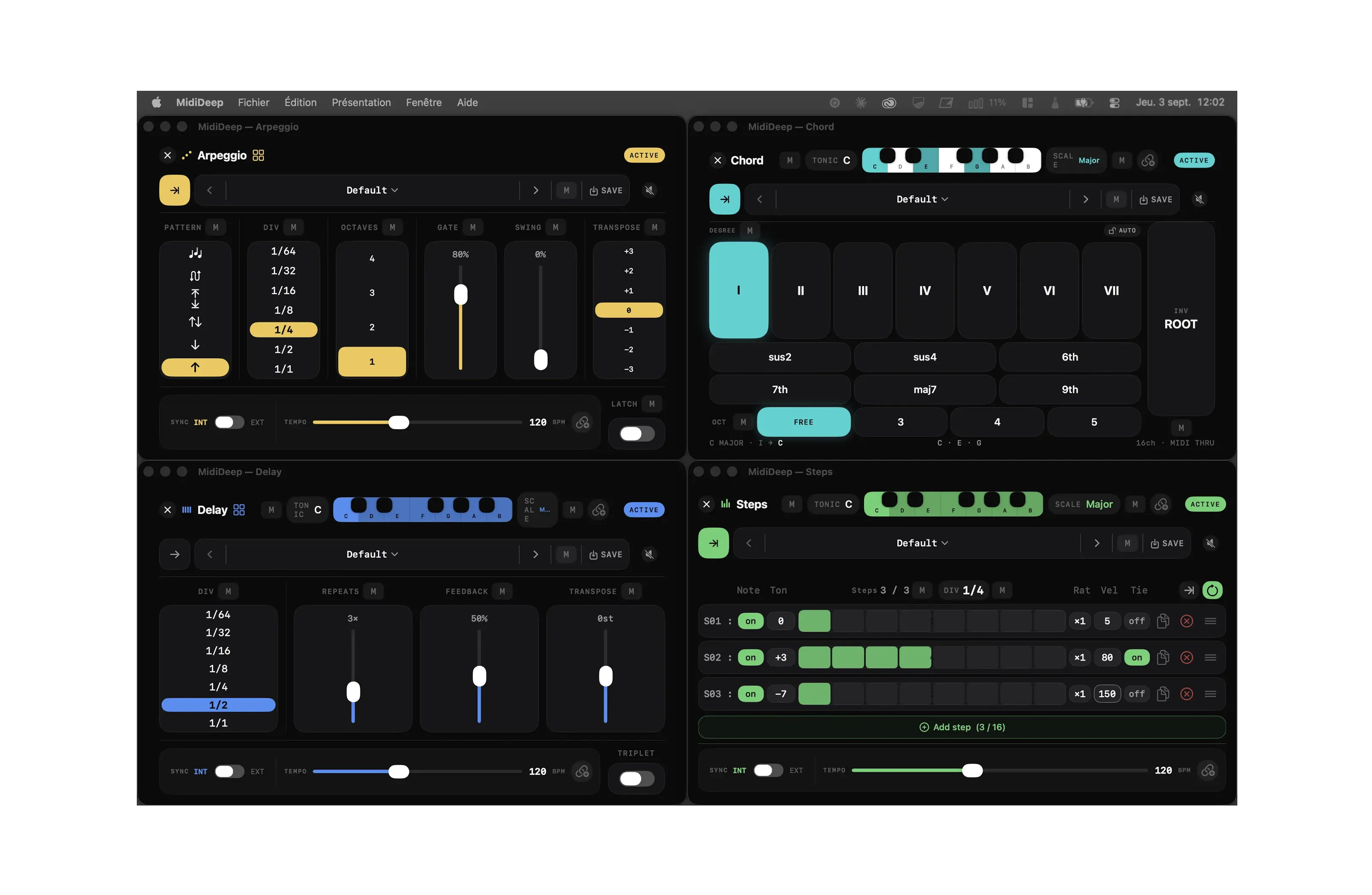Toggle the LATCH switch in Arpeggio
Screen dimensions: 1372x895
pyautogui.click(x=637, y=434)
